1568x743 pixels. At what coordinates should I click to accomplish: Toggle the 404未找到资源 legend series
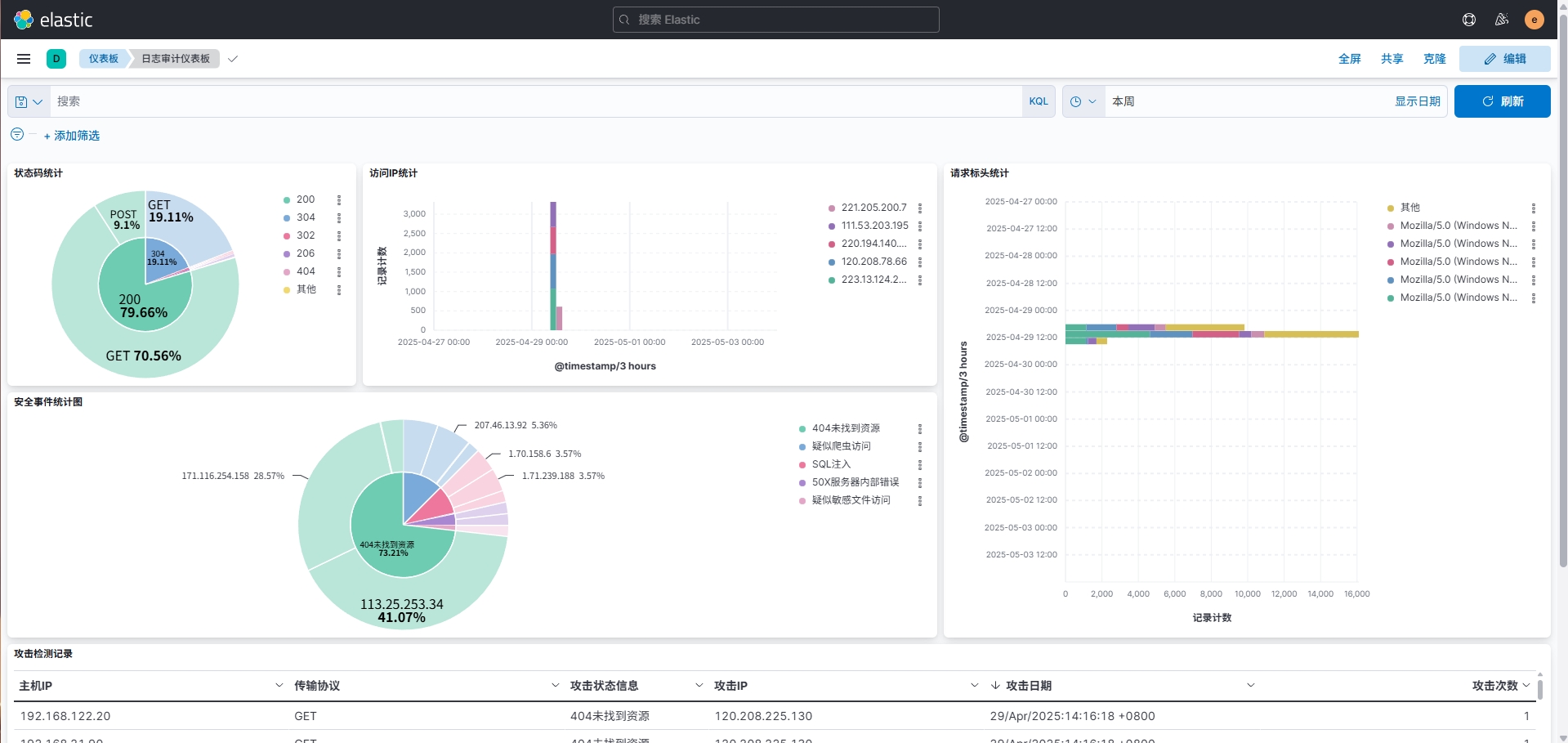click(846, 428)
